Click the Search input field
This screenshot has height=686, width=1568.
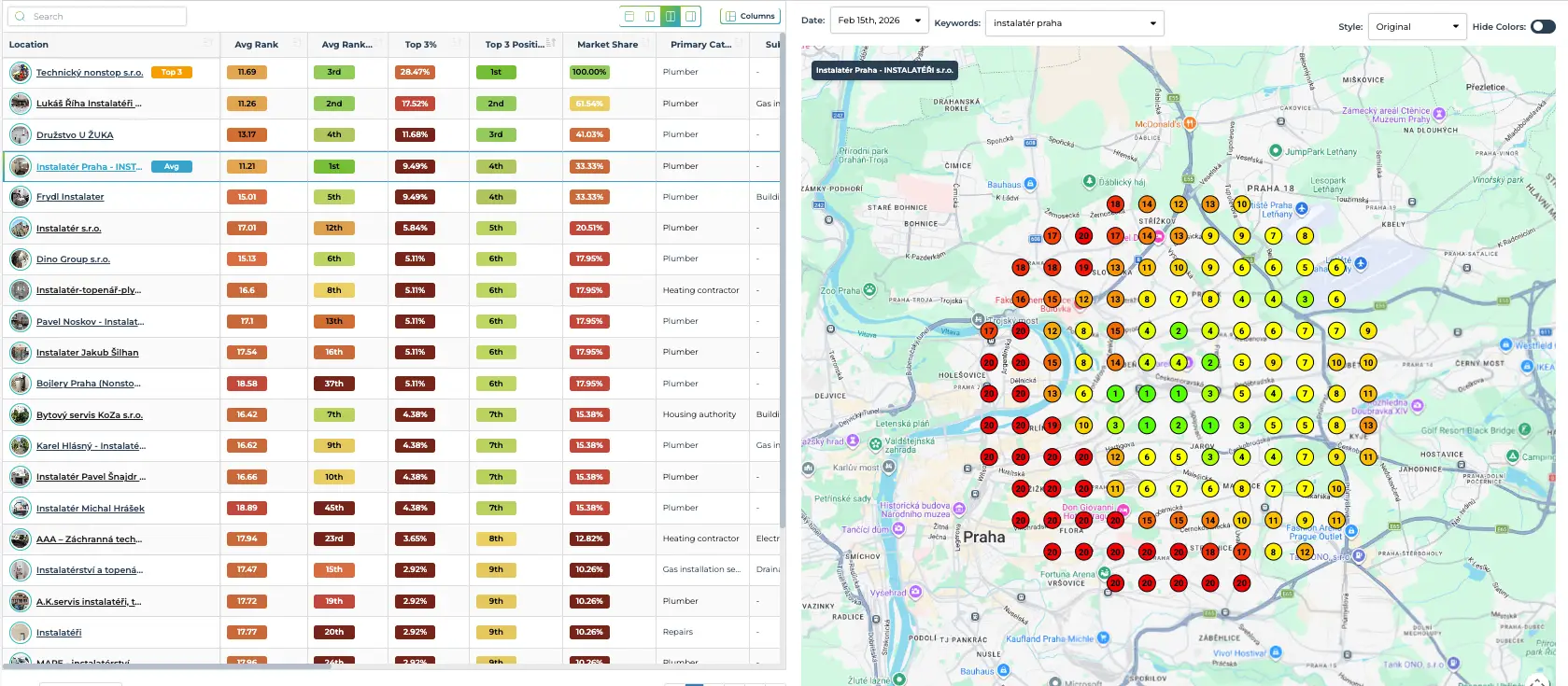click(x=97, y=16)
